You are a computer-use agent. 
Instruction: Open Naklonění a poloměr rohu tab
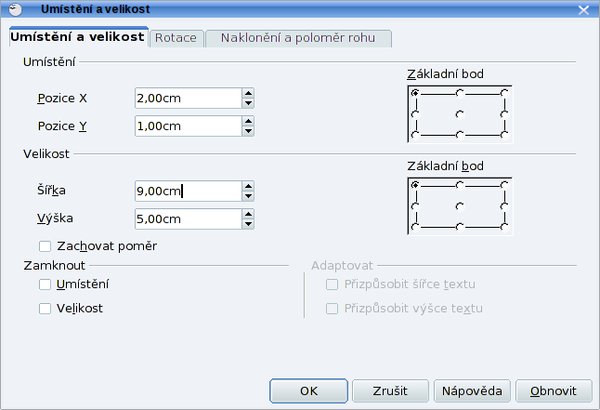point(298,38)
